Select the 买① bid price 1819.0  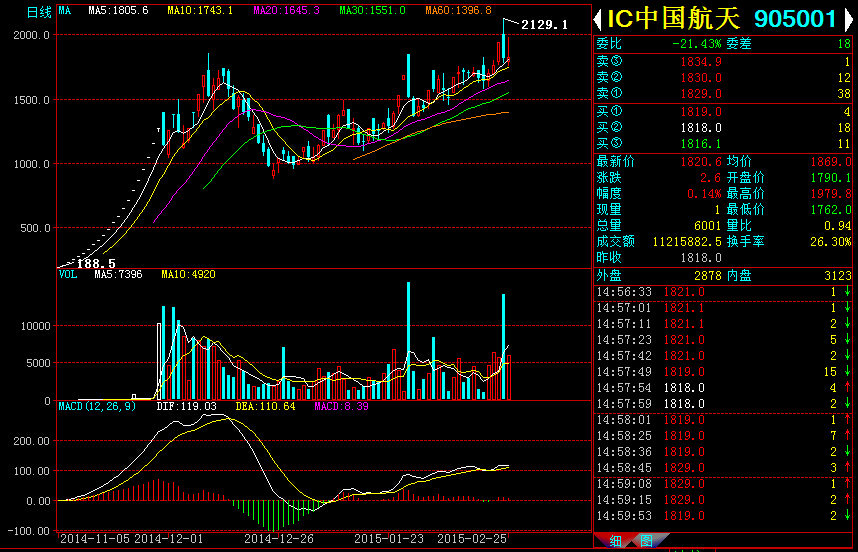tap(701, 112)
